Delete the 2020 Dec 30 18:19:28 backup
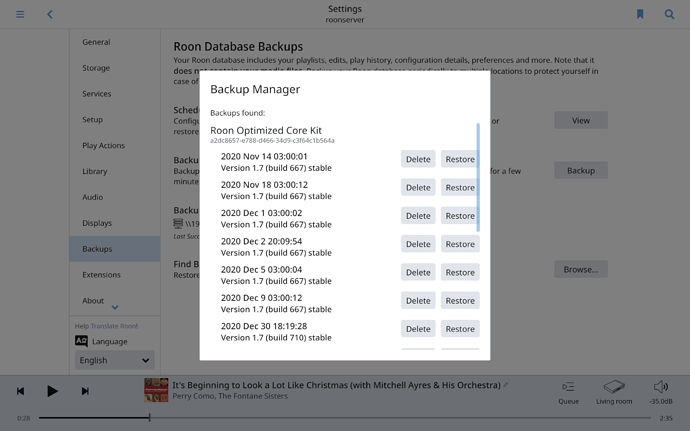 pyautogui.click(x=418, y=329)
